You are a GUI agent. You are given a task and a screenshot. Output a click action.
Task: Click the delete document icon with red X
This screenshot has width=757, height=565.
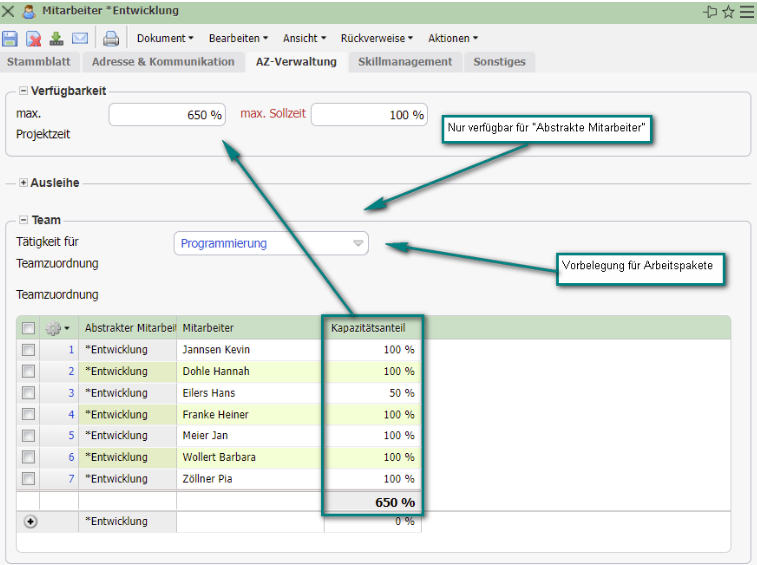coord(33,39)
